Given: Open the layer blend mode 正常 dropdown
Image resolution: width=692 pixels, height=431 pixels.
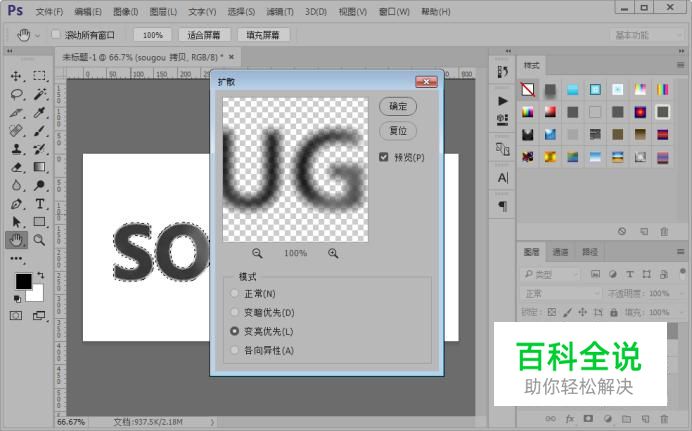Looking at the screenshot, I should (561, 293).
